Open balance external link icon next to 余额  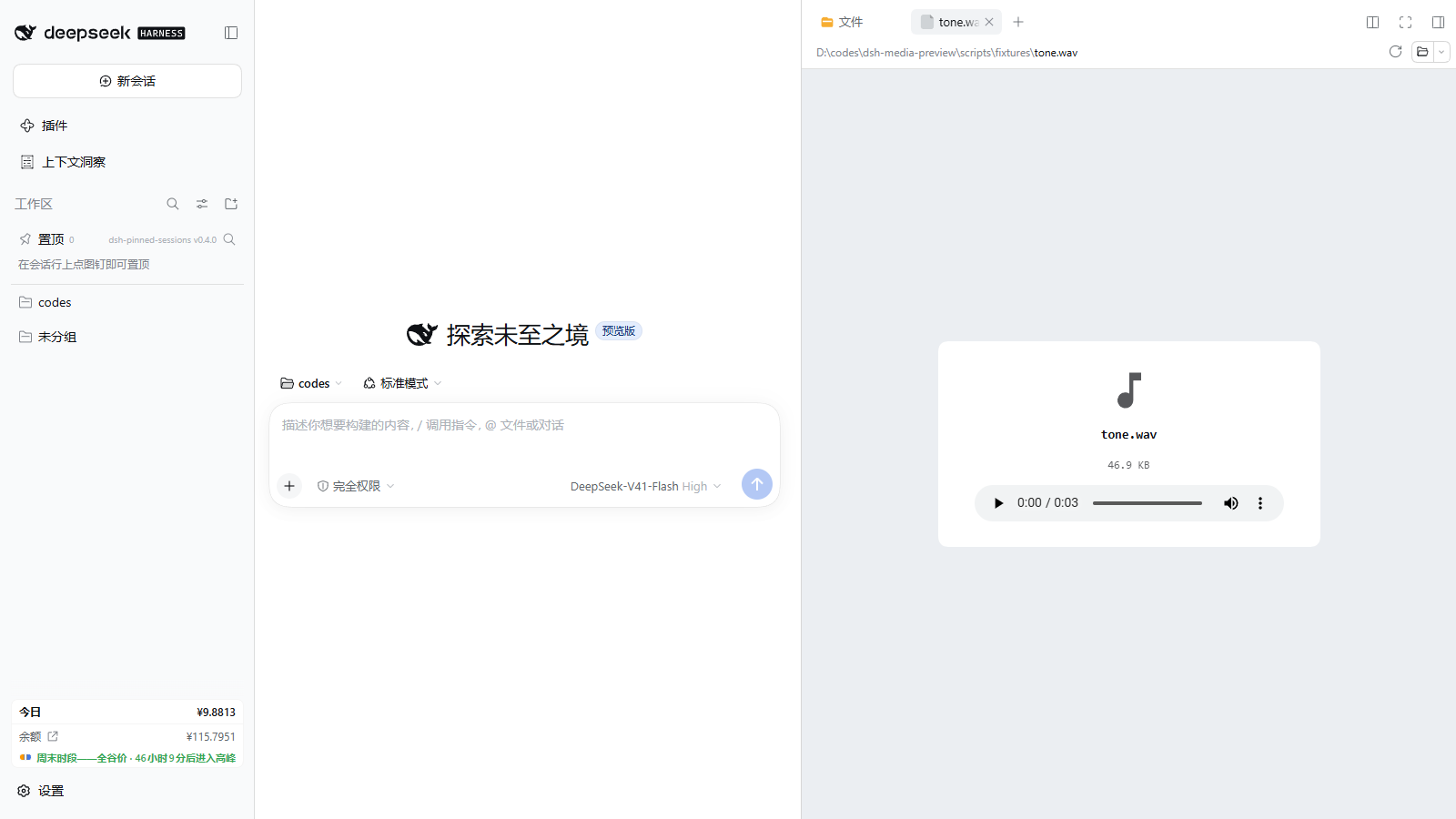click(53, 736)
